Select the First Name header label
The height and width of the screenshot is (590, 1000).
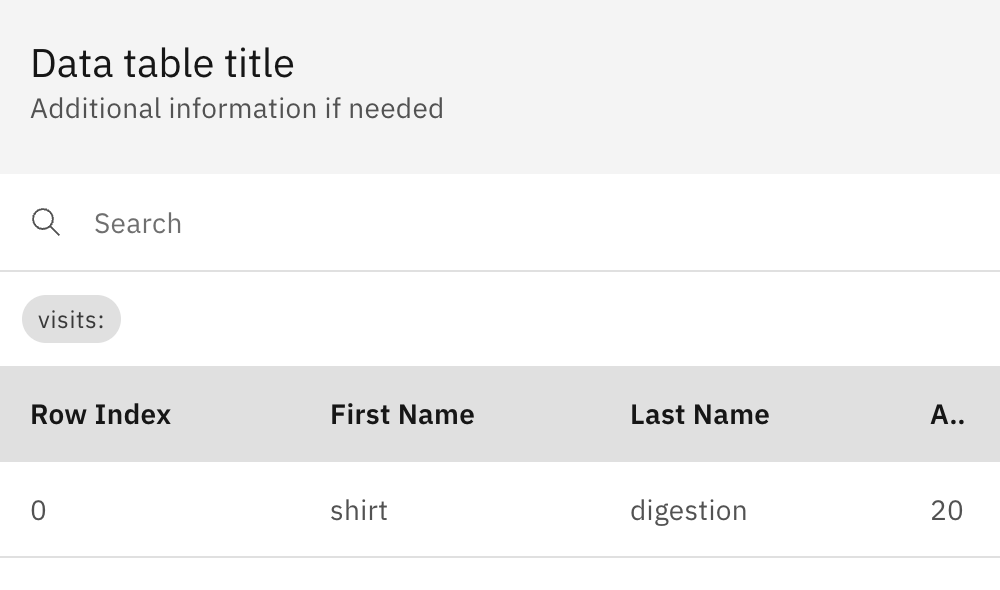click(402, 414)
